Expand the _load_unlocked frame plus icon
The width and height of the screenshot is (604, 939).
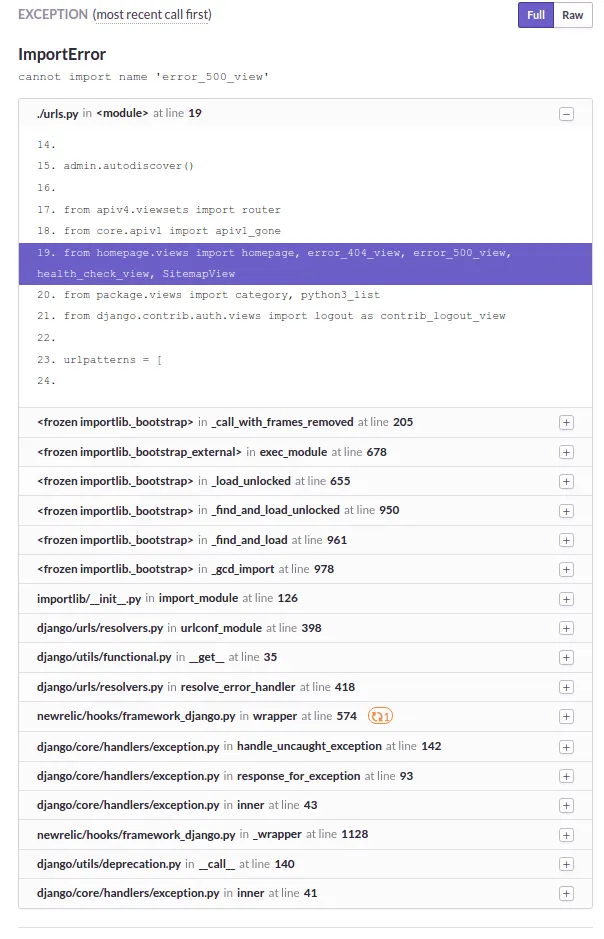coord(566,481)
